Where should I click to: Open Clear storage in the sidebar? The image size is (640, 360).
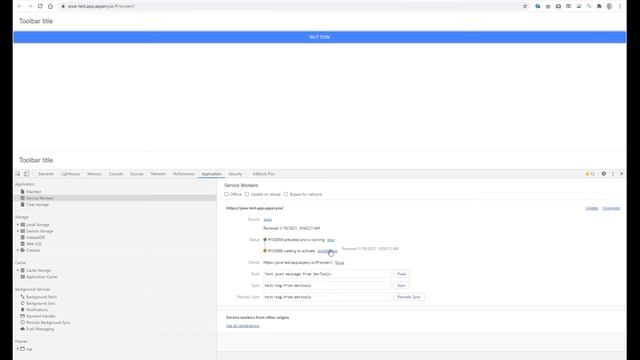37,204
